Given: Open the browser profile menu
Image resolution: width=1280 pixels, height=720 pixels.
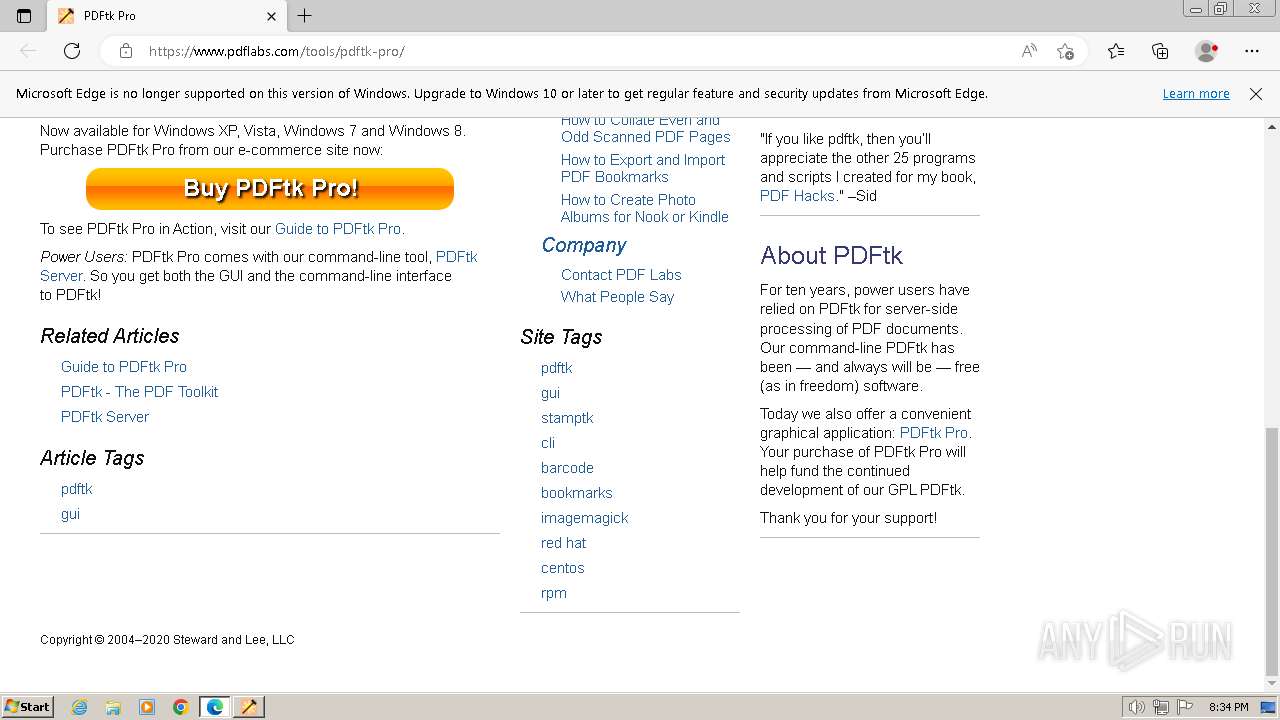Looking at the screenshot, I should pyautogui.click(x=1207, y=51).
